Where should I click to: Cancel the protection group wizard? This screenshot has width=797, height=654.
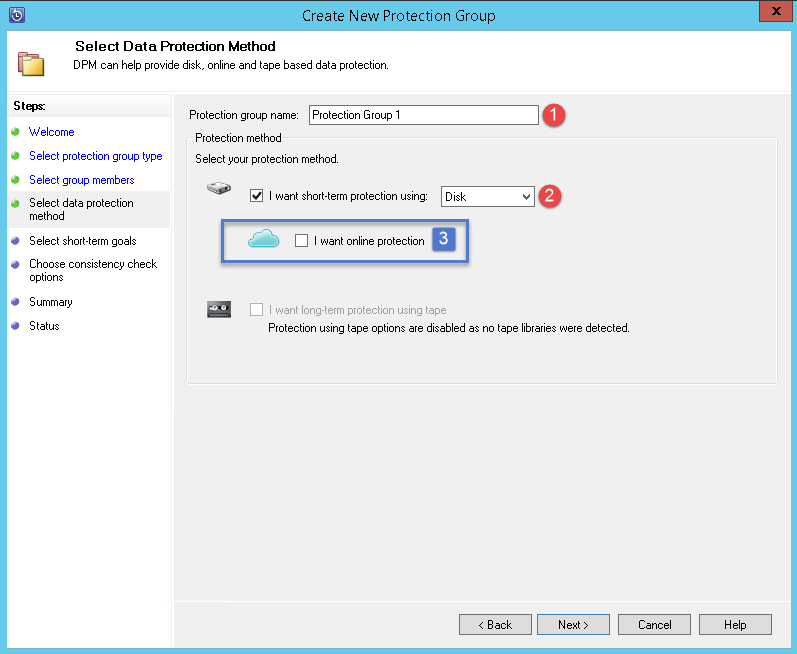pos(654,625)
